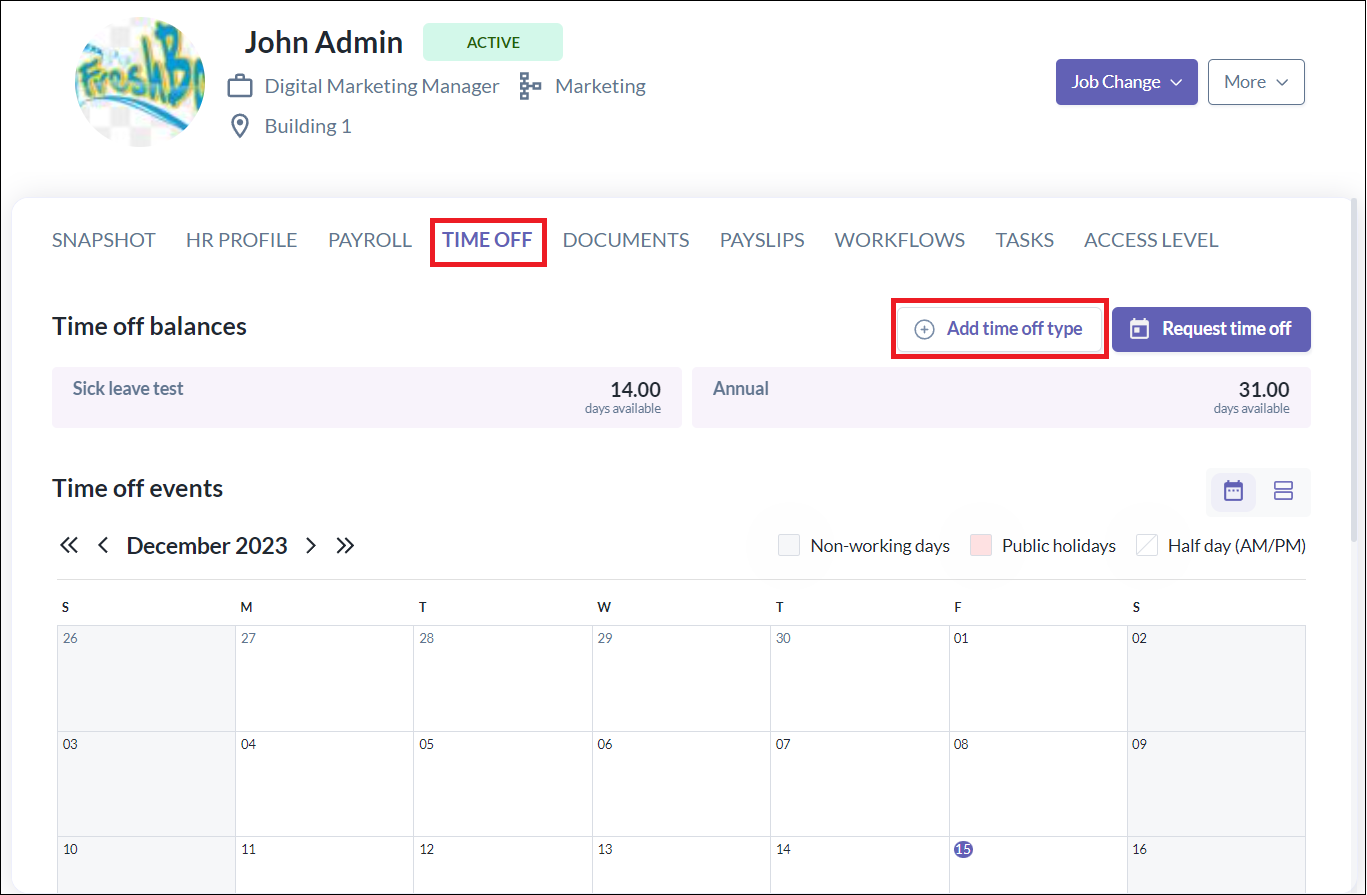This screenshot has height=895, width=1367.
Task: Click John Admin's profile picture
Action: click(x=140, y=82)
